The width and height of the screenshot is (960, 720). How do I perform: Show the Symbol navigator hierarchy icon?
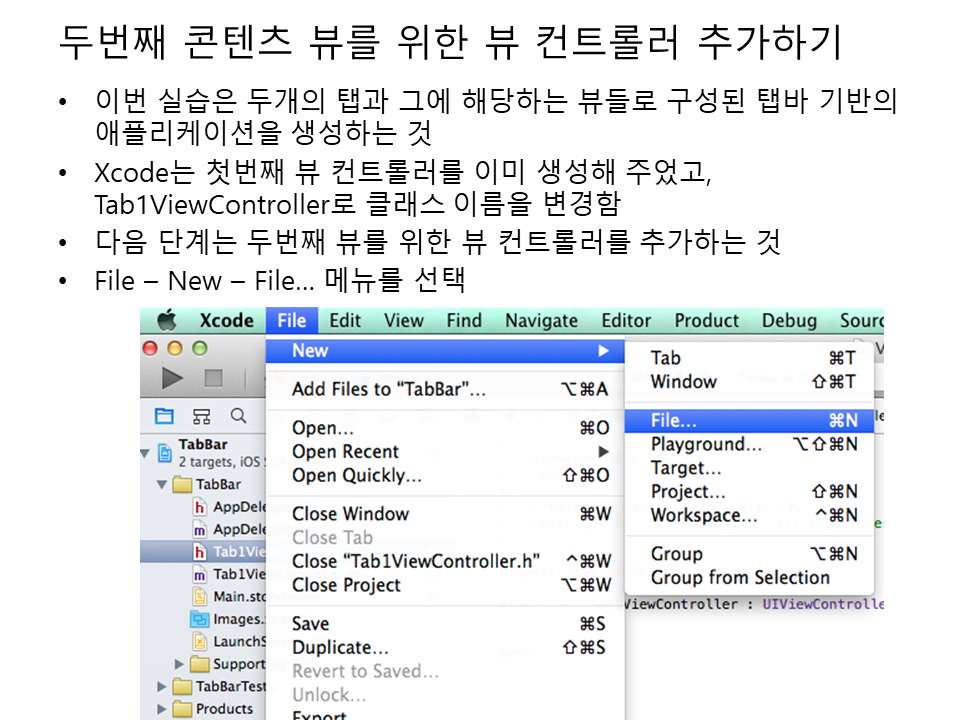[202, 416]
